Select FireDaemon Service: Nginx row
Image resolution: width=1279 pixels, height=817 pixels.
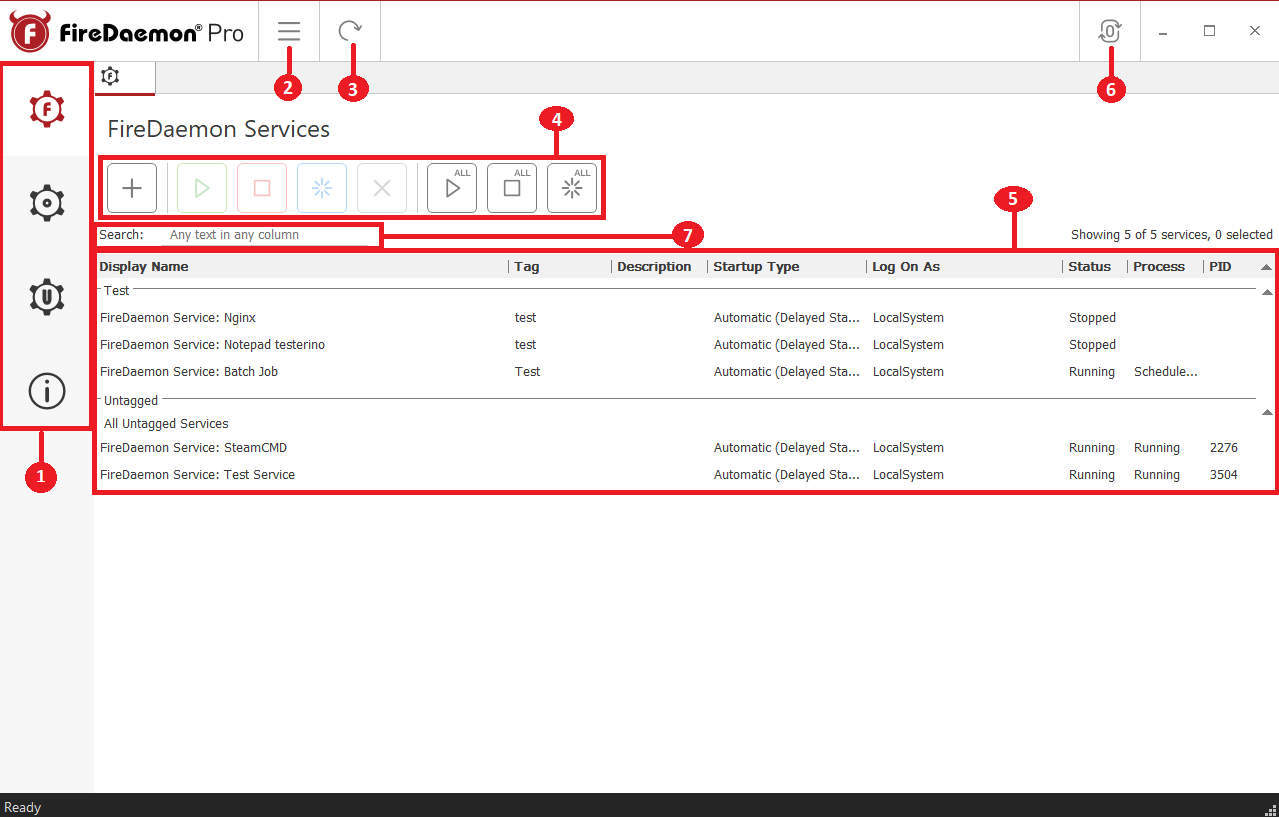(677, 318)
